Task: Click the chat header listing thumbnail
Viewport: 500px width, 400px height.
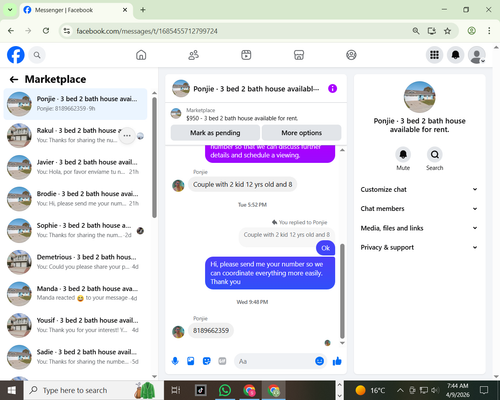Action: tap(181, 88)
